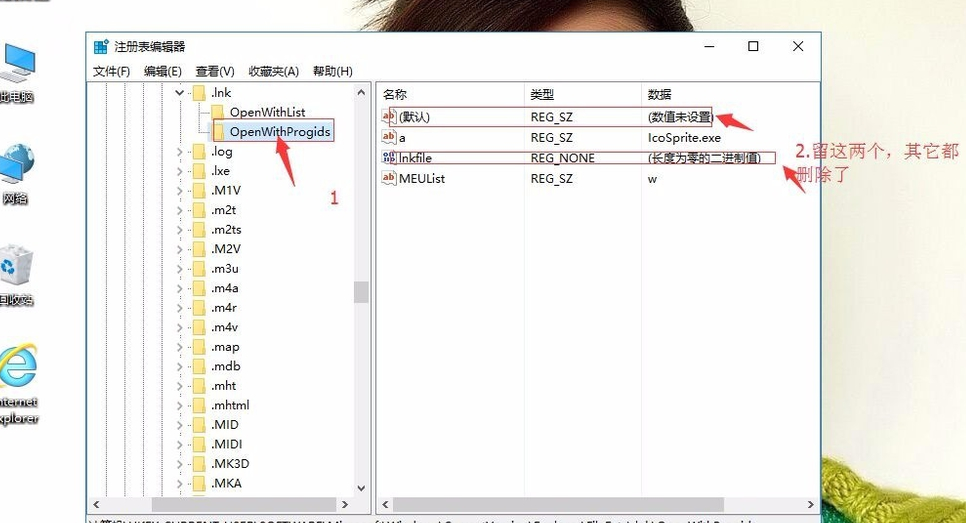Click the .mht folder icon

(199, 386)
